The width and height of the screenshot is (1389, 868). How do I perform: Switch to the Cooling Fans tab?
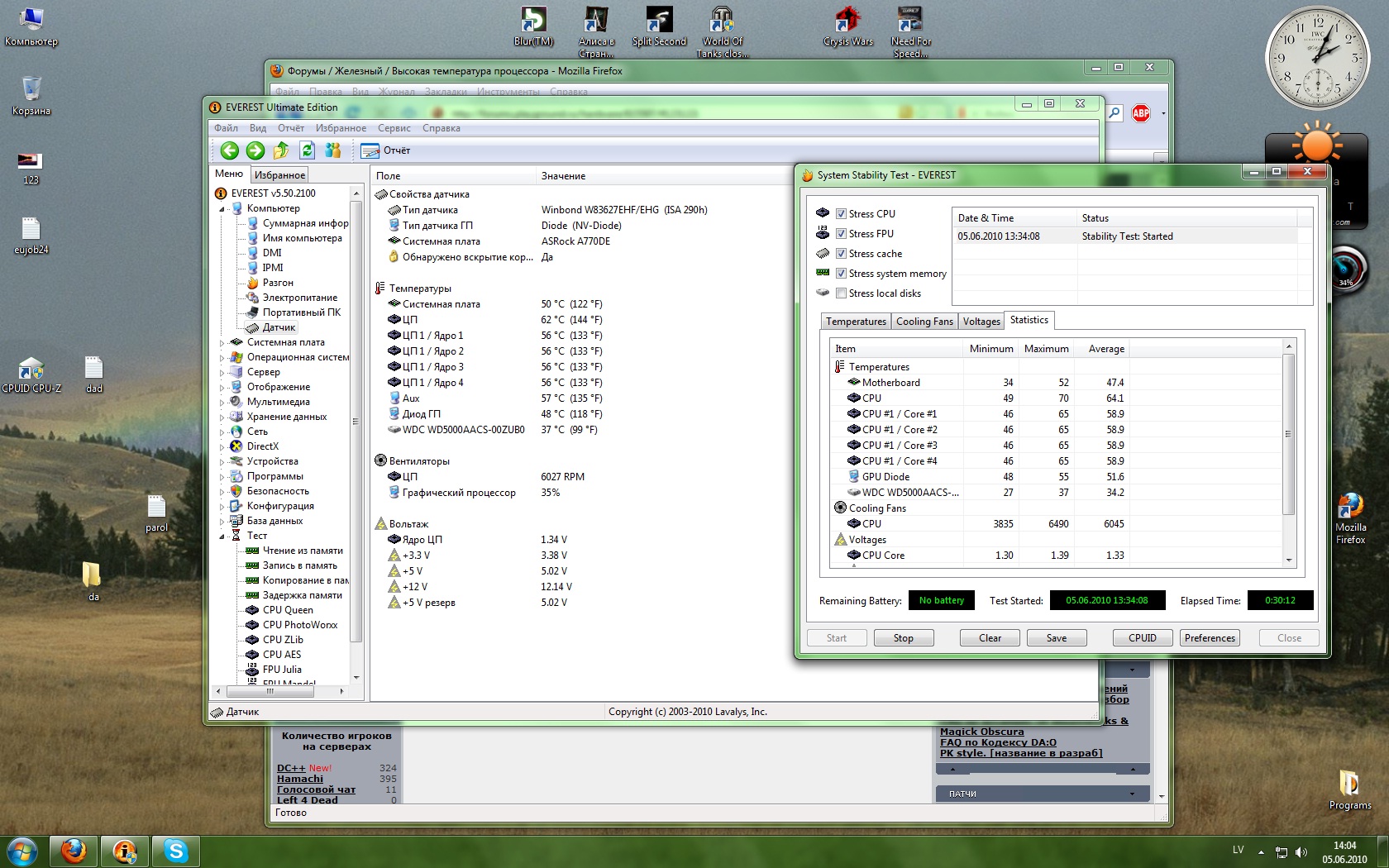click(924, 322)
